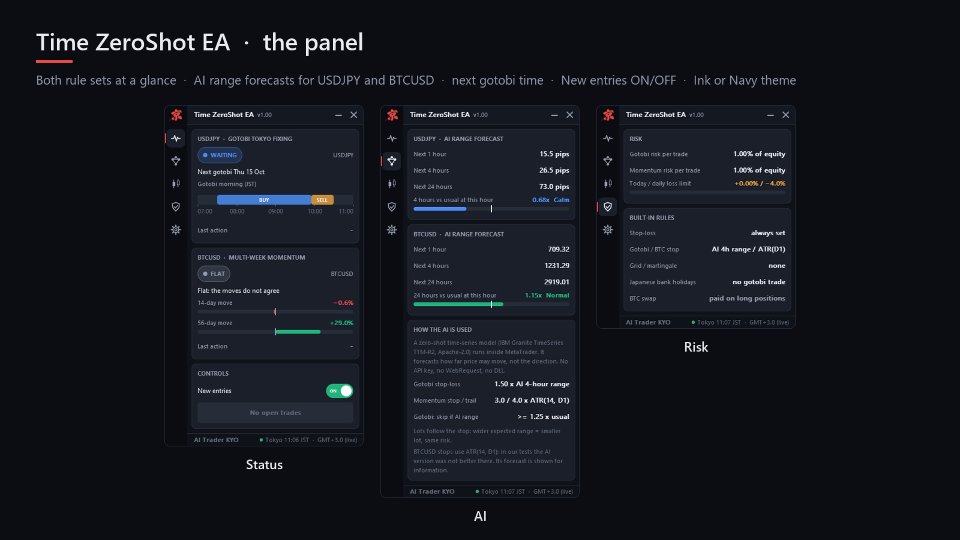
Task: Click the 14-day move indicator bar
Action: coord(276,312)
